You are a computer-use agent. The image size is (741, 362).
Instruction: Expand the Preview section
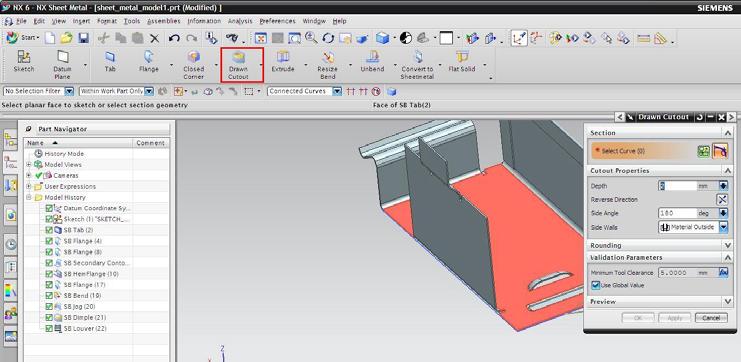(x=728, y=302)
